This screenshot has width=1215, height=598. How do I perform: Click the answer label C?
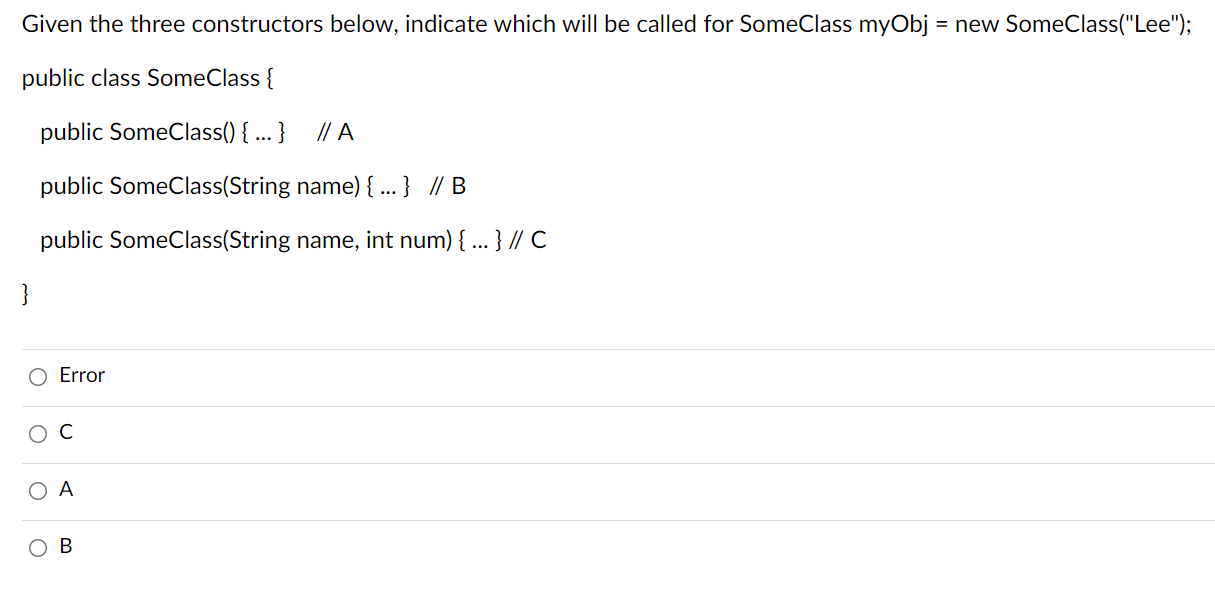(65, 432)
